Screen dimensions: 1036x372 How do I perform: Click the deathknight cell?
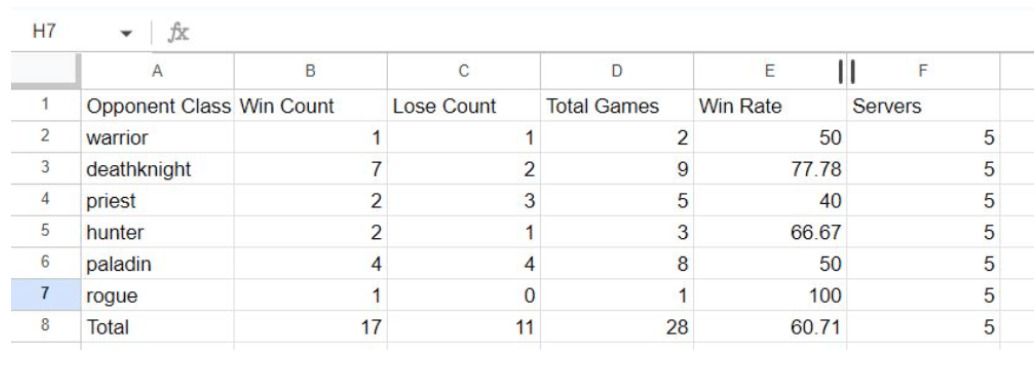[157, 168]
